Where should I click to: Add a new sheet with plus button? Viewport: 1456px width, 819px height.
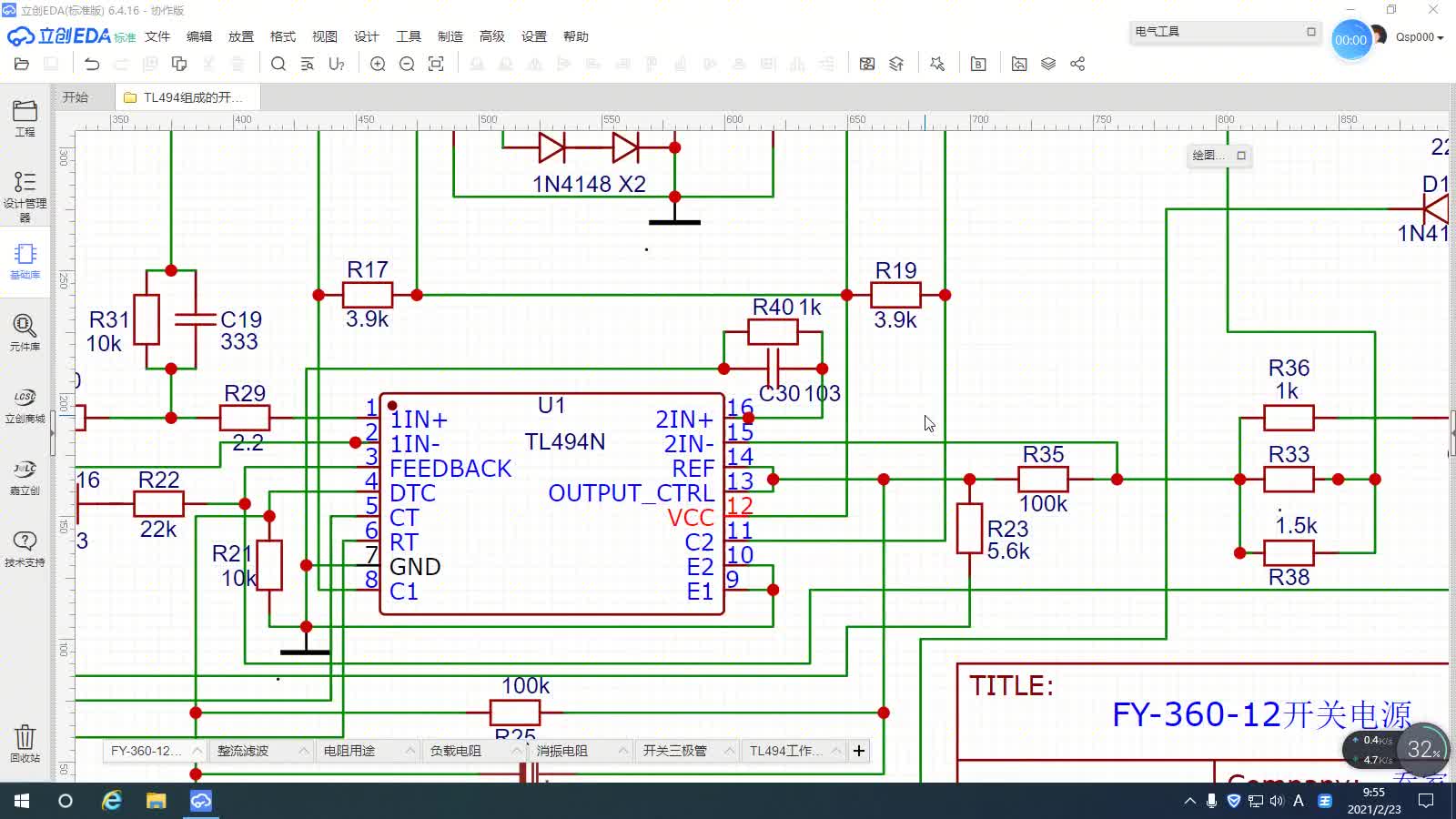point(859,751)
